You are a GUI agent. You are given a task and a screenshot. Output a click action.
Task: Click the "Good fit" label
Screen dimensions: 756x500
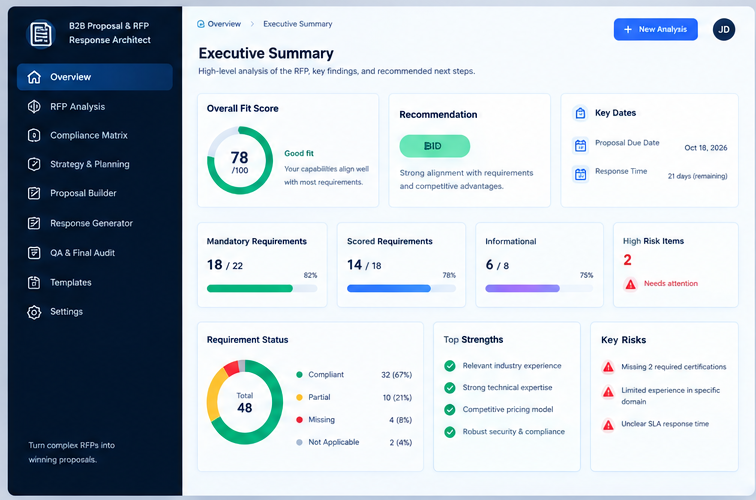[299, 153]
